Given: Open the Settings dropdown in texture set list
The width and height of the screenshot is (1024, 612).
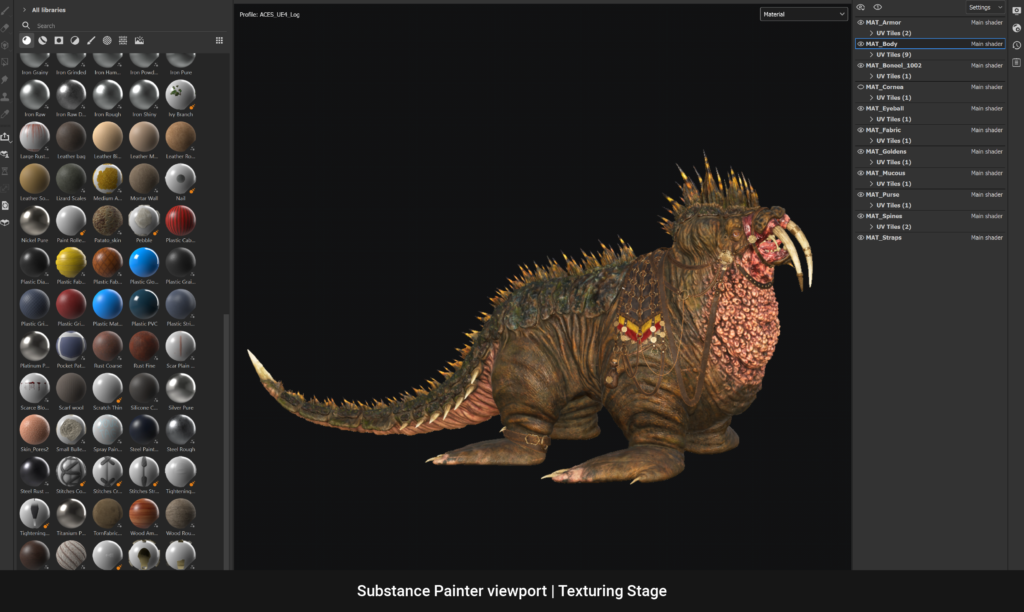Looking at the screenshot, I should (x=986, y=8).
